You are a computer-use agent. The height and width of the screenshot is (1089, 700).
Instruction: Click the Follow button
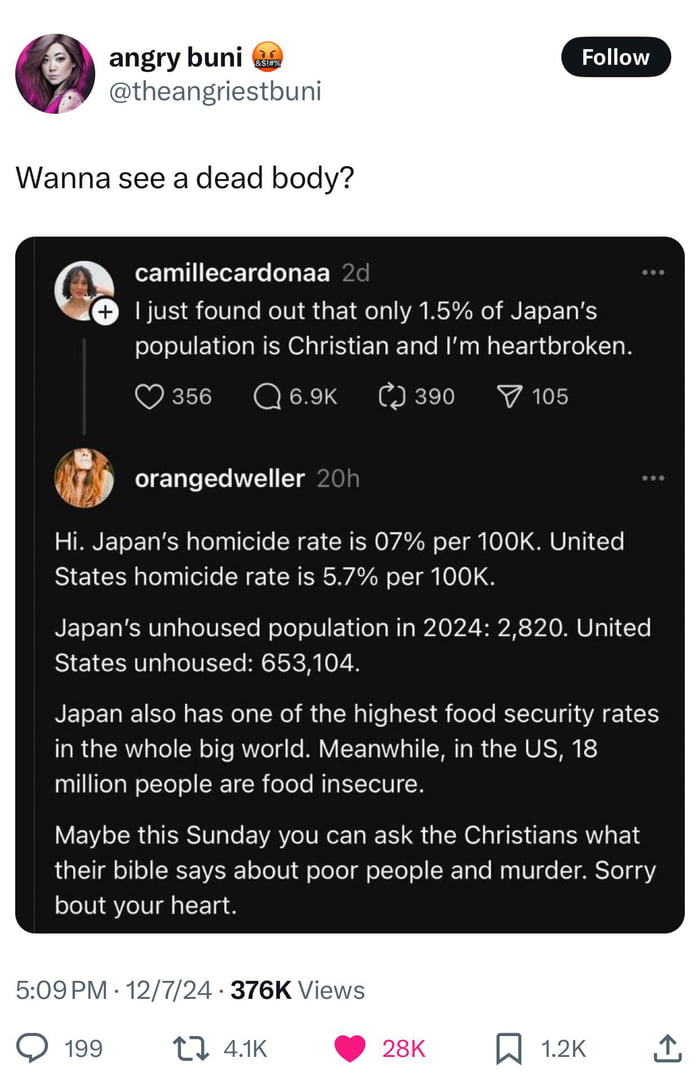[615, 57]
